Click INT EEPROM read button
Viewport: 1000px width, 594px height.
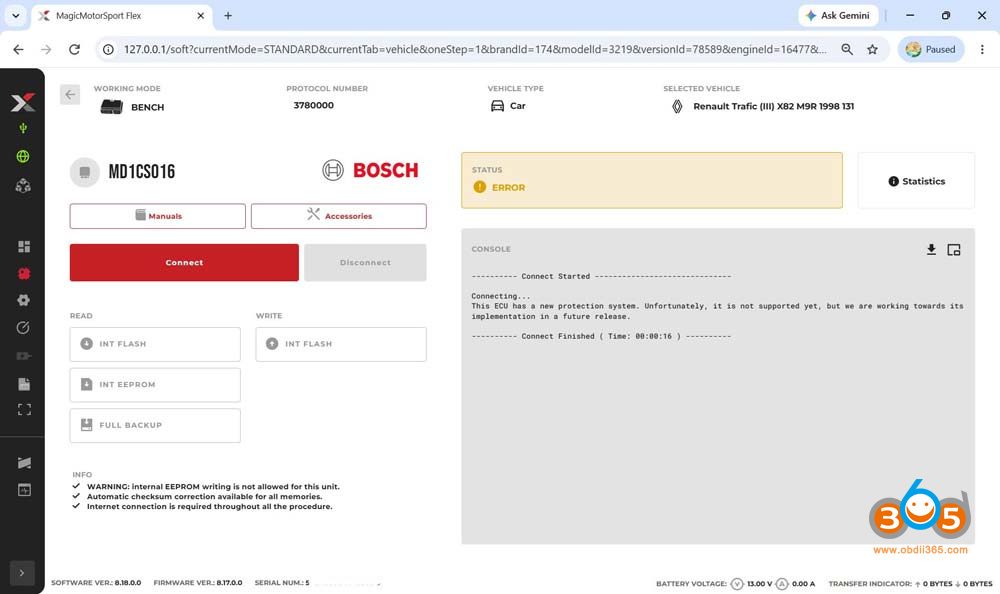point(155,385)
